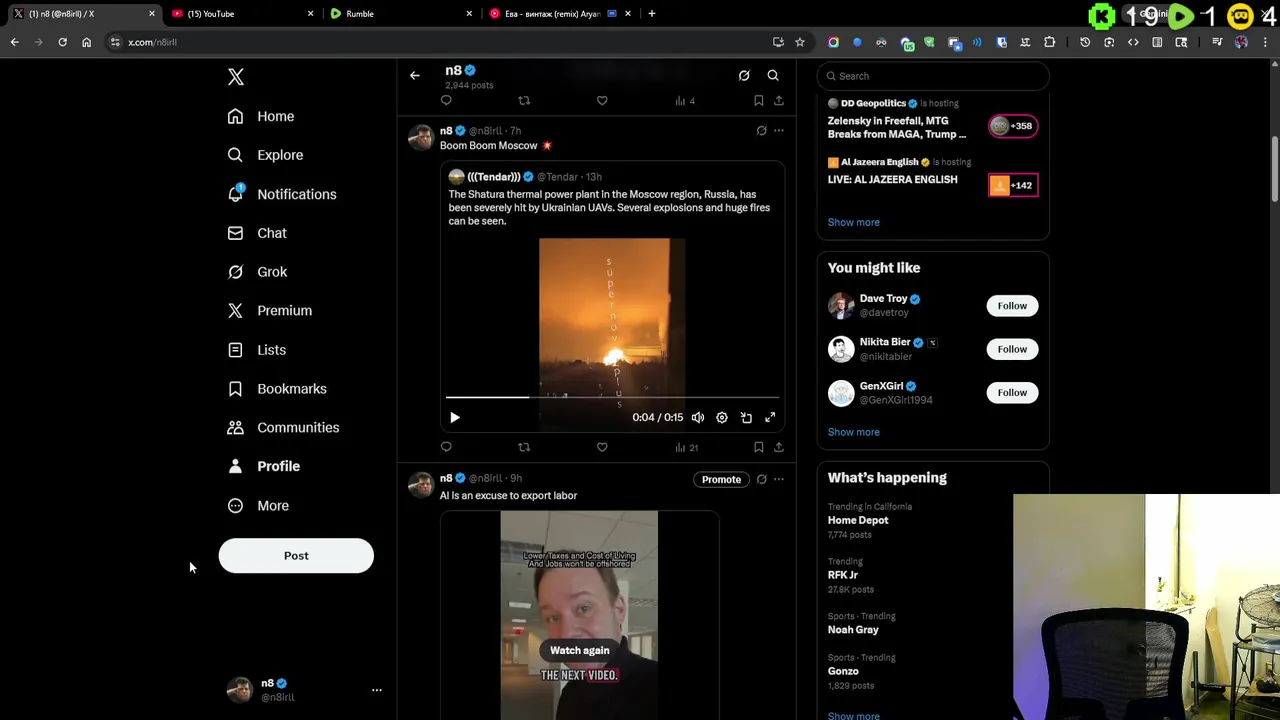The height and width of the screenshot is (720, 1280).
Task: Seek on the video progress bar
Action: click(612, 397)
